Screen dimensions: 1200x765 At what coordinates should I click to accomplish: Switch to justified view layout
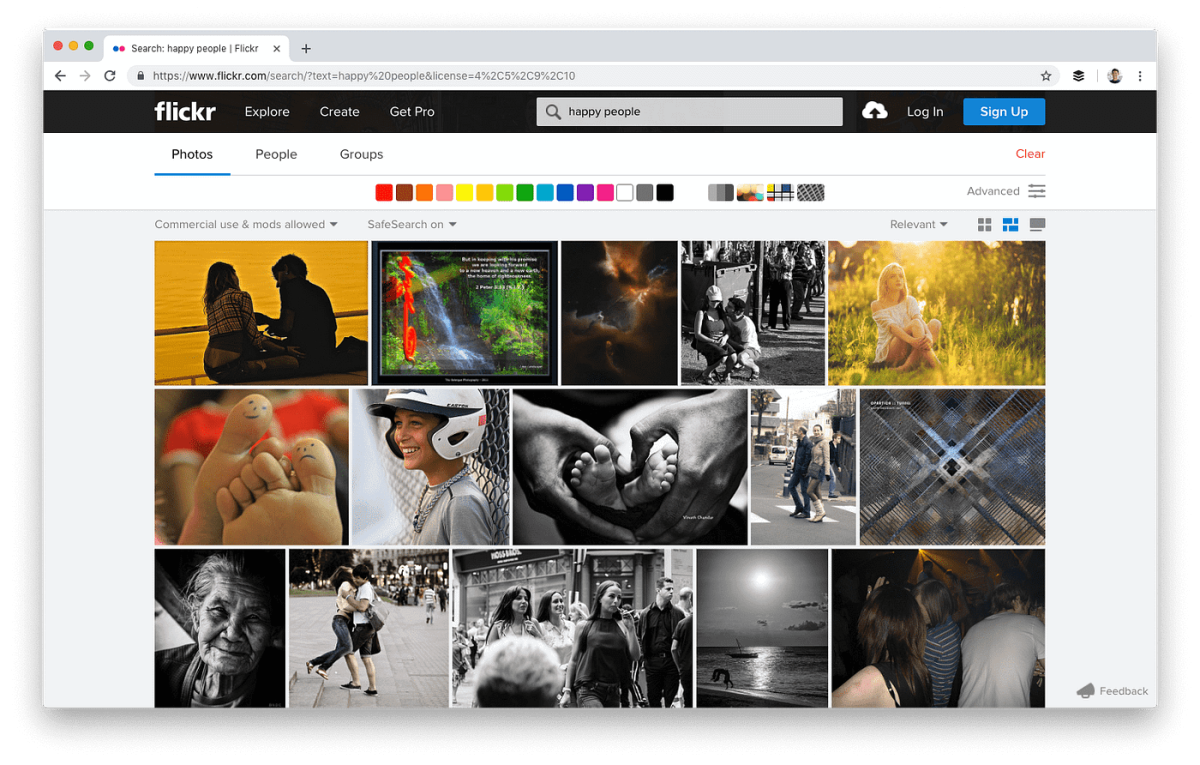1011,225
